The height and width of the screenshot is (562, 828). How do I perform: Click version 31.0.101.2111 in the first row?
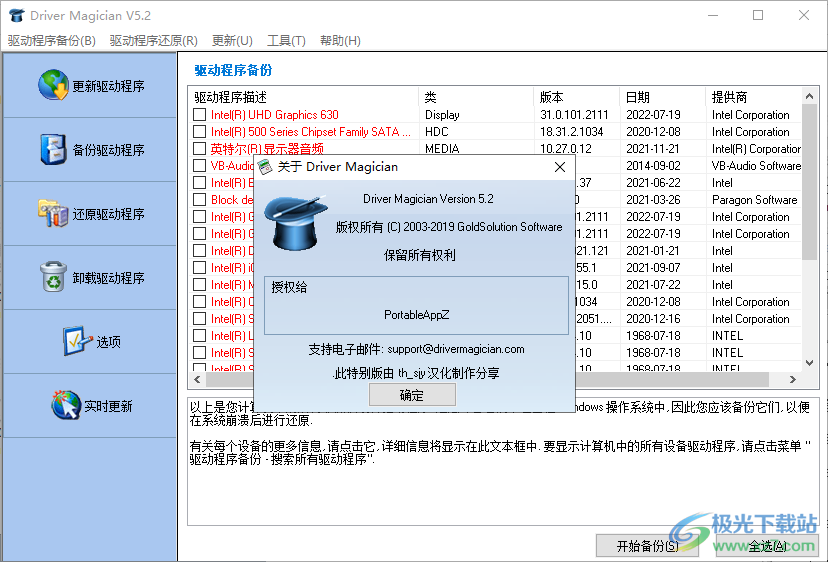(574, 115)
